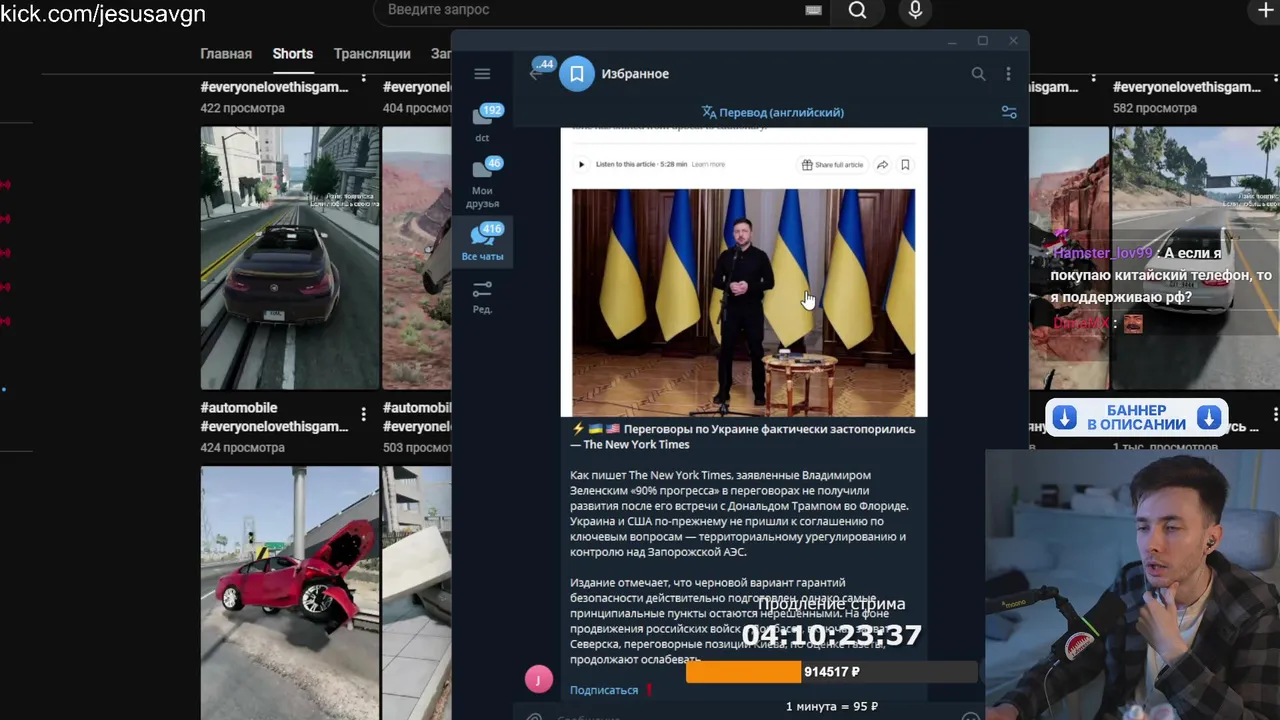Play the Listen to this article audio
Viewport: 1280px width, 720px height.
pyautogui.click(x=582, y=165)
